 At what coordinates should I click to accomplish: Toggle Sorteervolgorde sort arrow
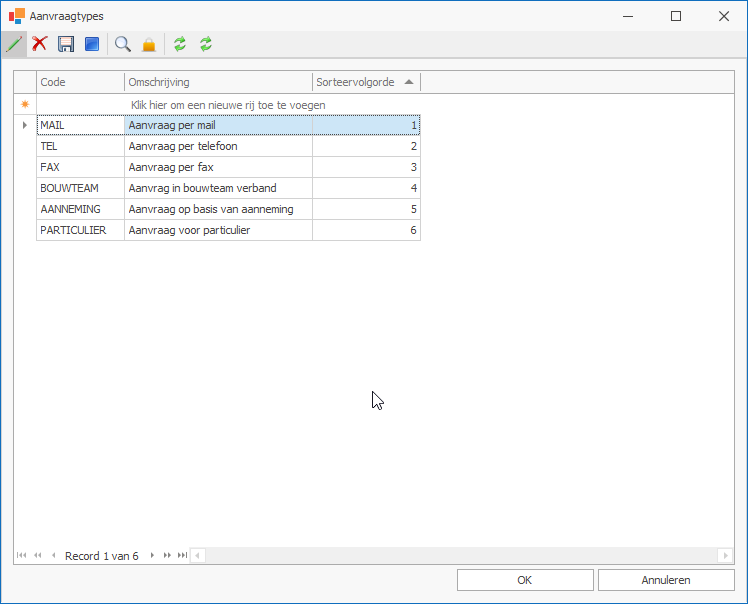pos(409,82)
